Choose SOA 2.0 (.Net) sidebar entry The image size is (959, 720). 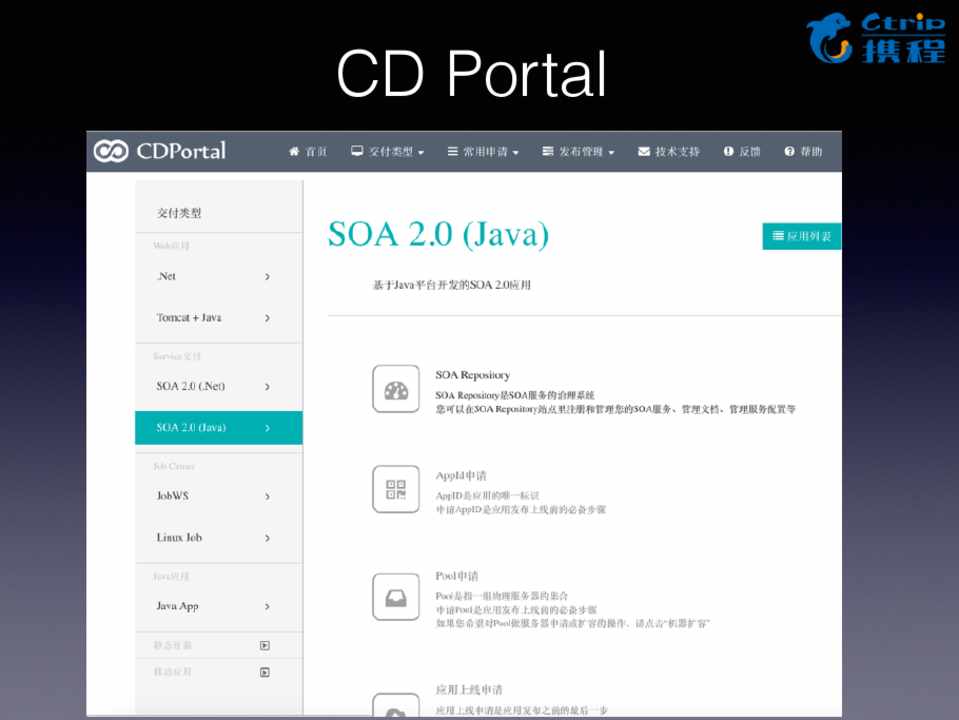(x=213, y=386)
